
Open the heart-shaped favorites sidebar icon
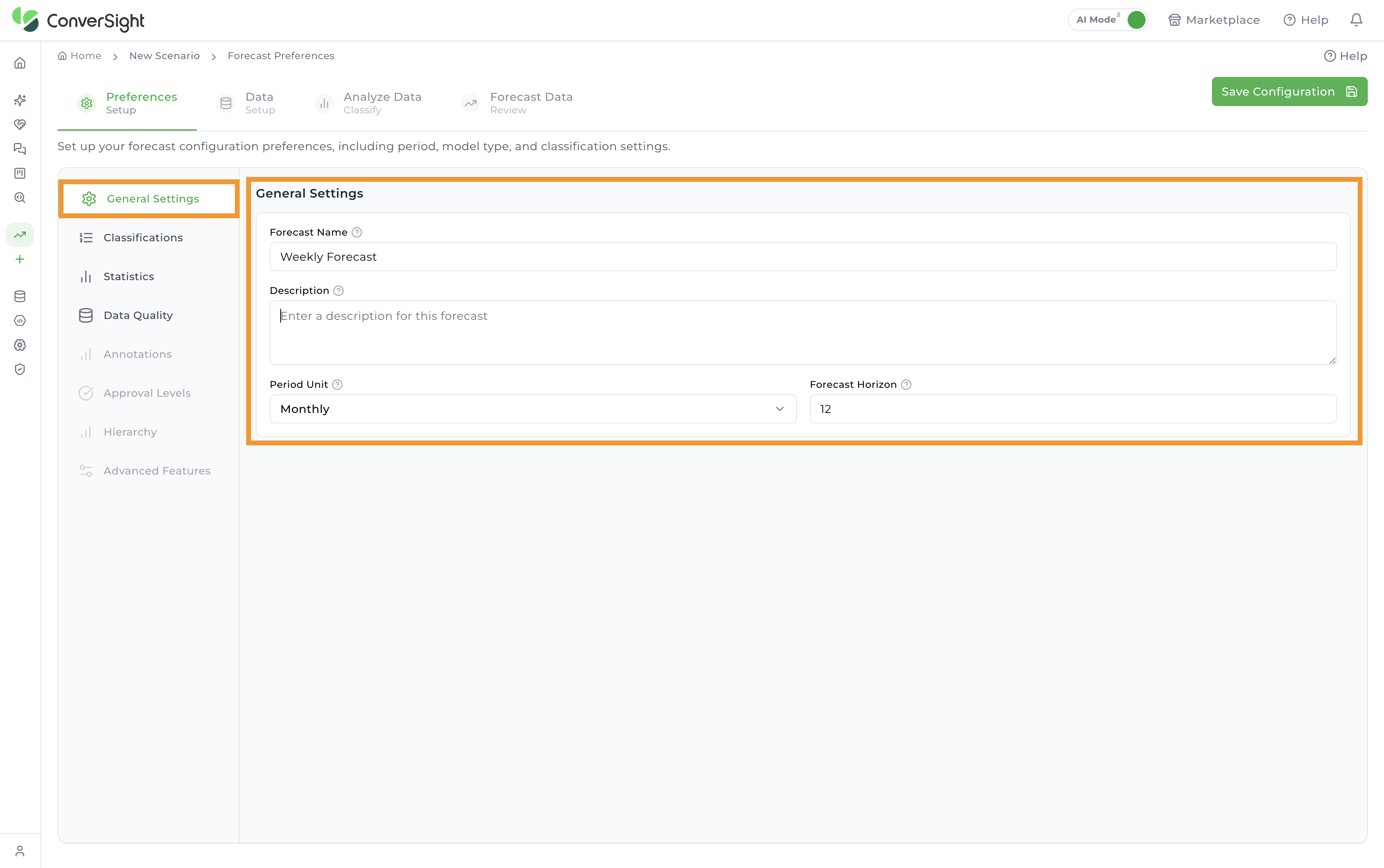point(20,125)
